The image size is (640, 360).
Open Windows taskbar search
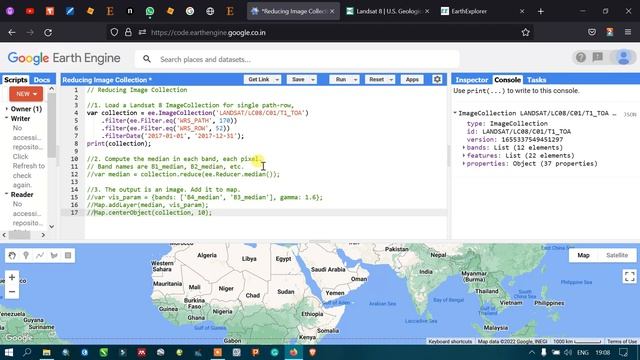[x=27, y=352]
